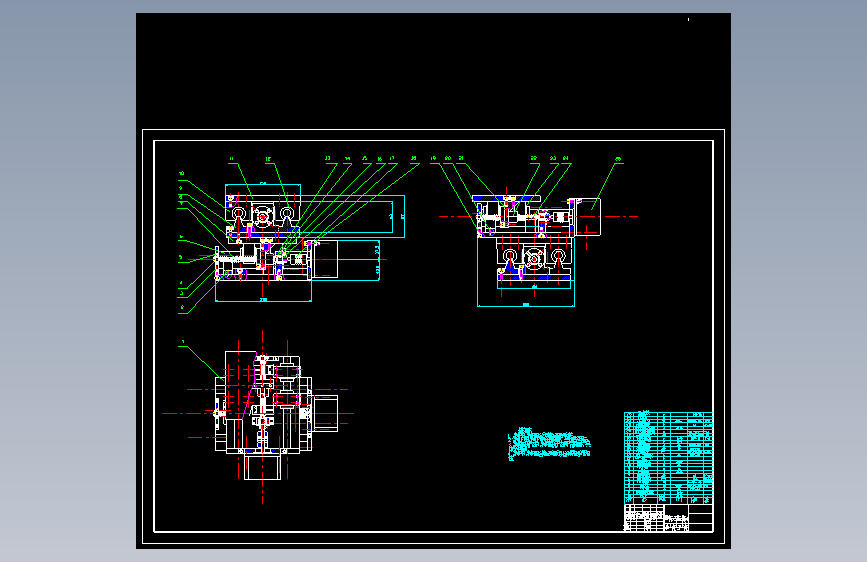Click the white title block at bottom right
The width and height of the screenshot is (867, 562).
[668, 518]
